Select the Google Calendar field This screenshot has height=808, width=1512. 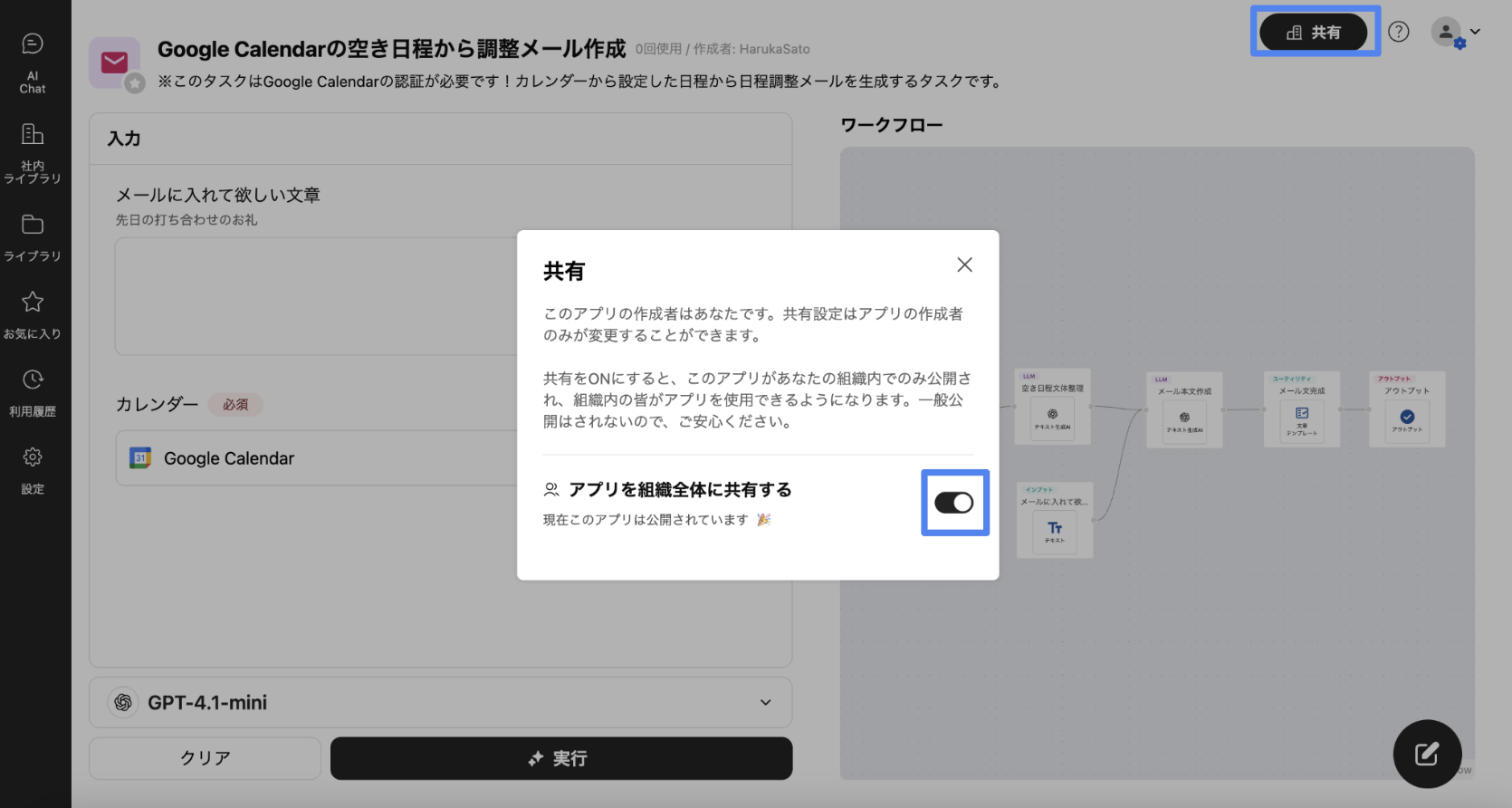[317, 458]
